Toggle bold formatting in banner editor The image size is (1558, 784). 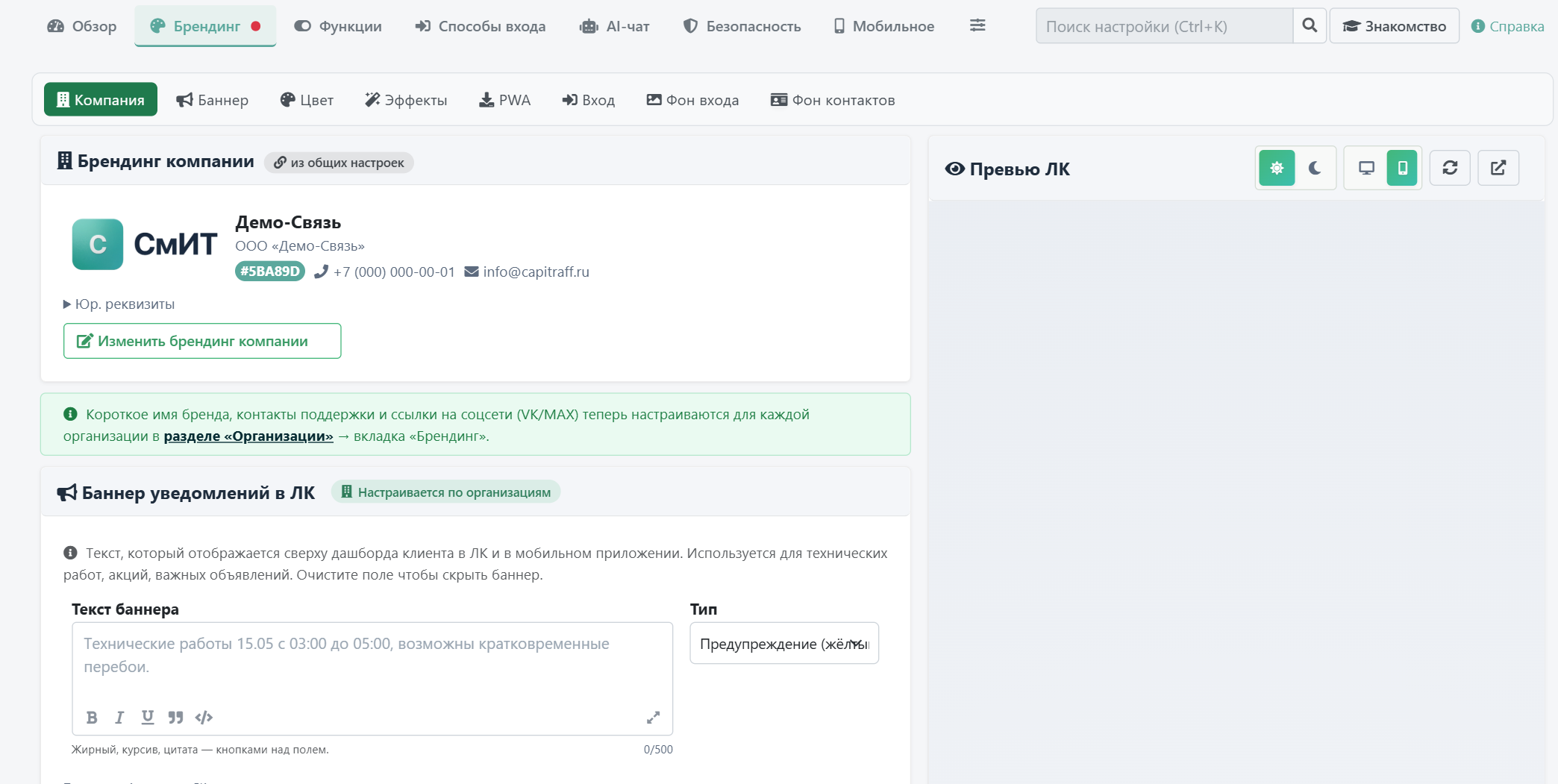92,718
